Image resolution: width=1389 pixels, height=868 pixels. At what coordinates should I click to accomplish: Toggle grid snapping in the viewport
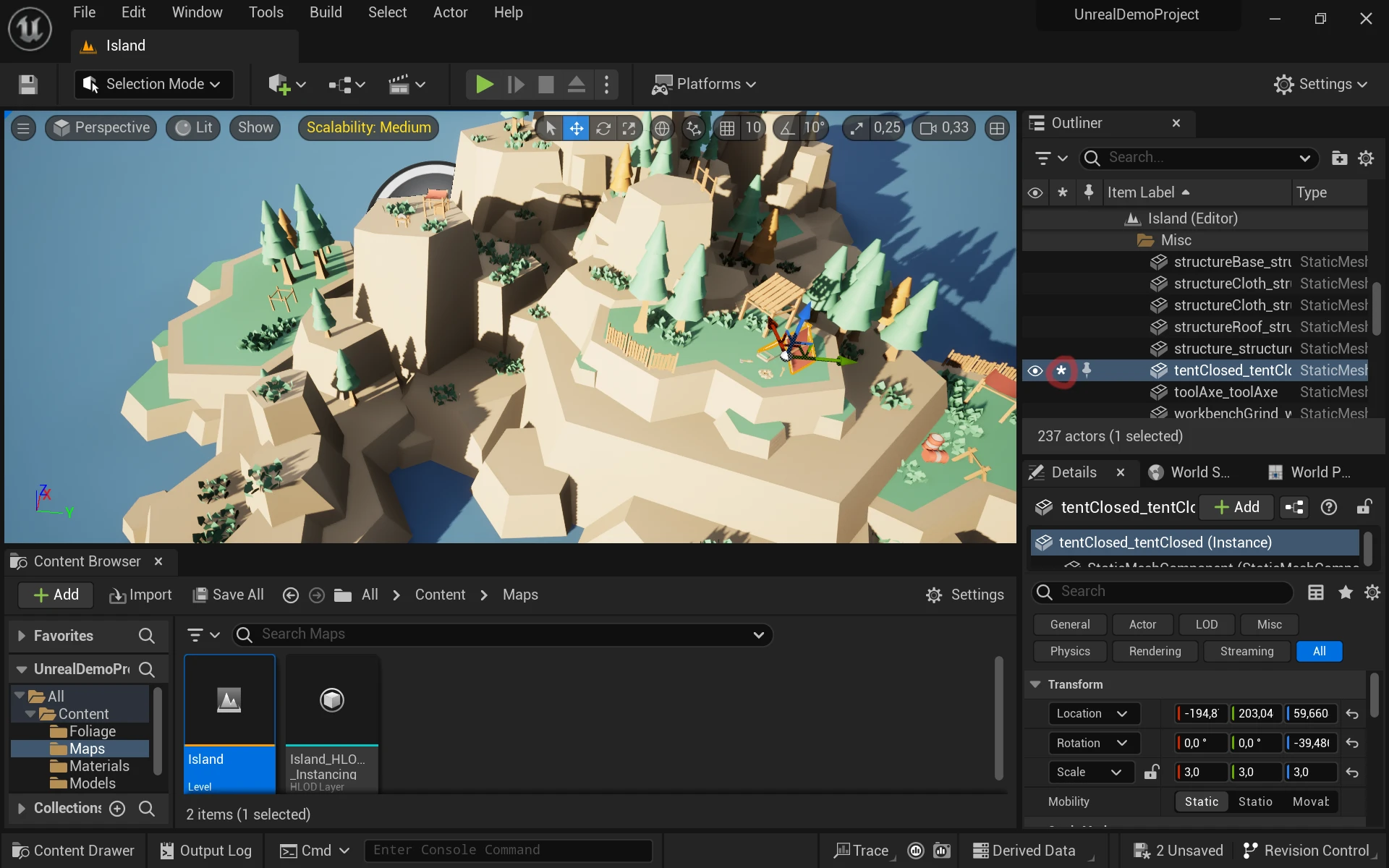[729, 127]
